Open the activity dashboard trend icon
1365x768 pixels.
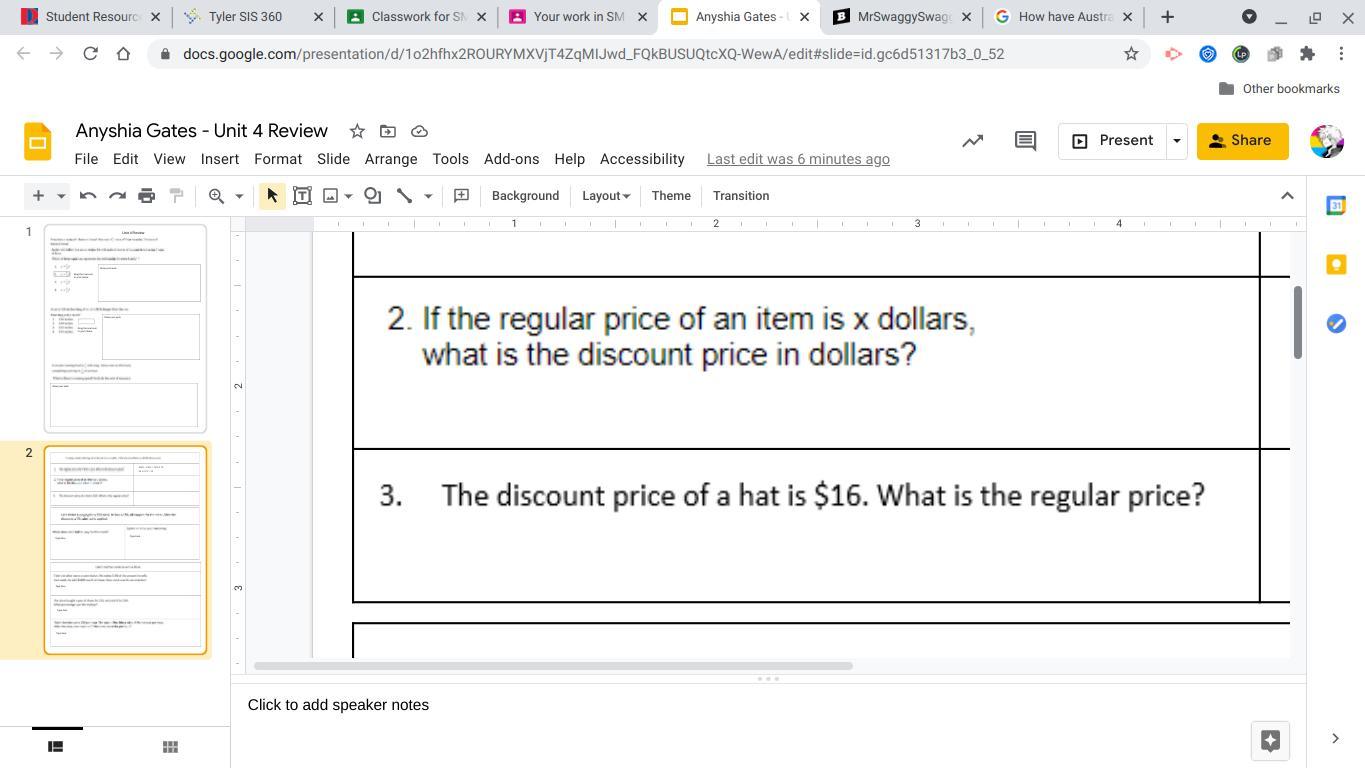[972, 141]
